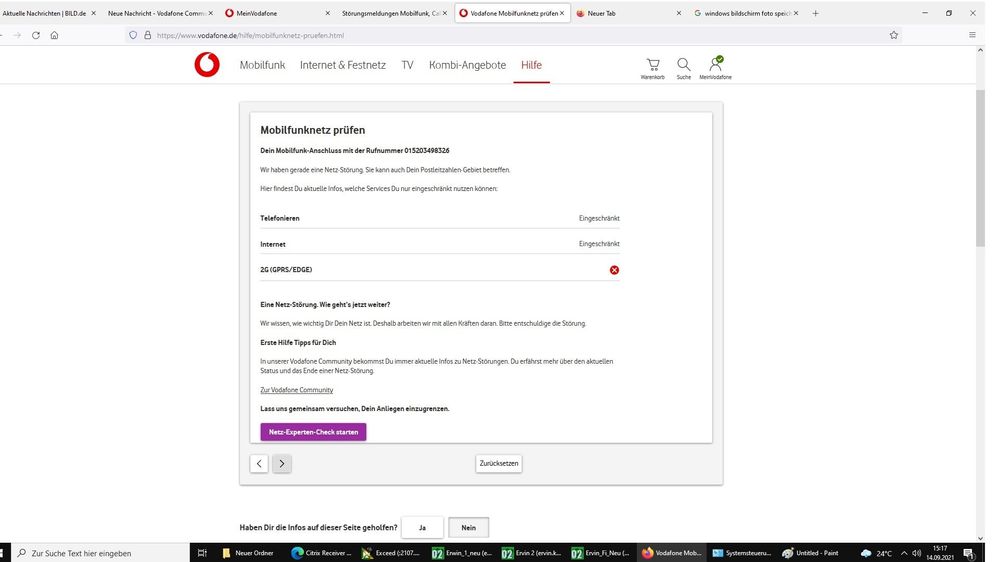Open a new browser tab with plus
Viewport: 999px width, 562px height.
816,13
